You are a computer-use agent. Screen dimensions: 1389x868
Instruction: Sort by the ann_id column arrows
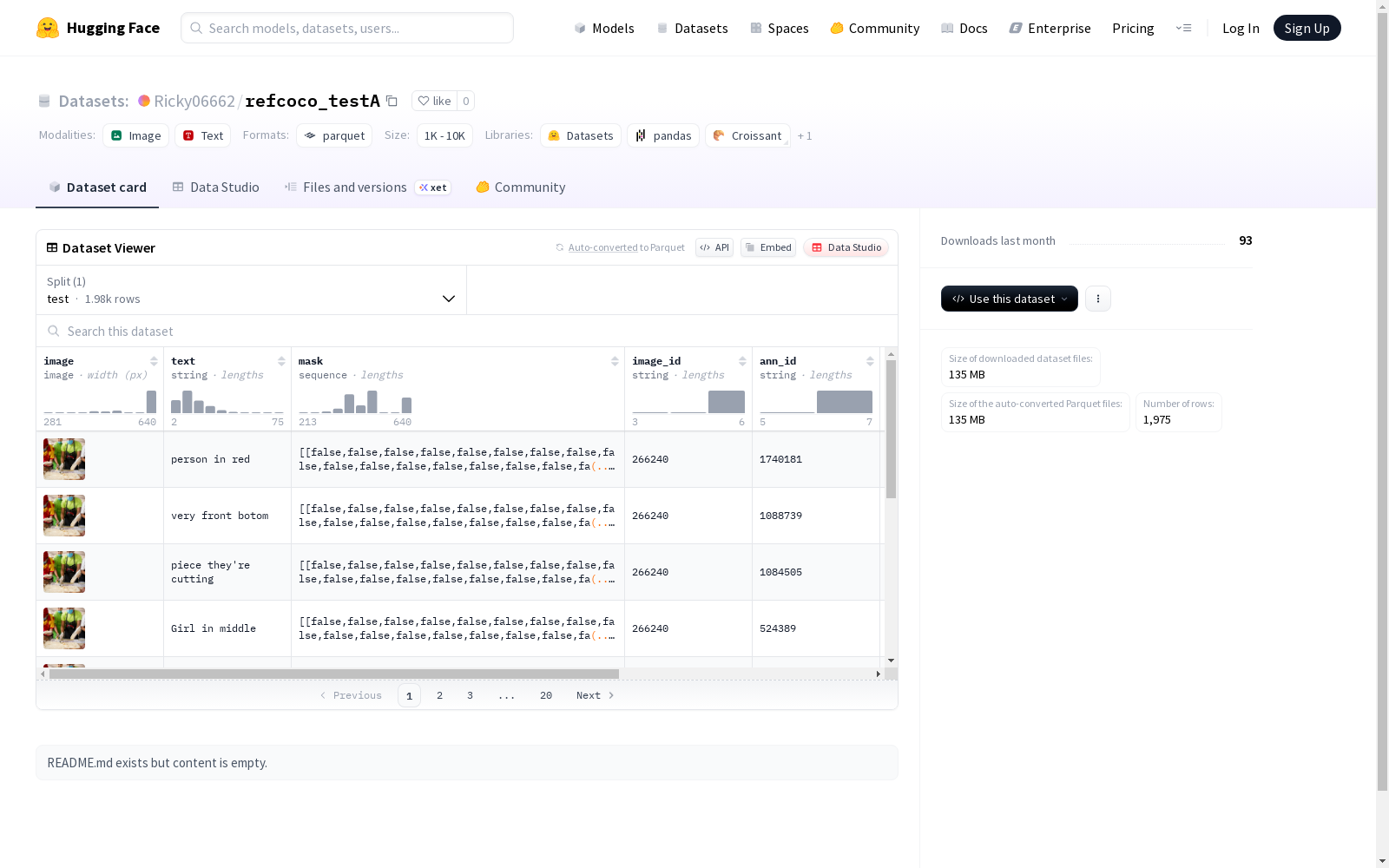coord(870,361)
